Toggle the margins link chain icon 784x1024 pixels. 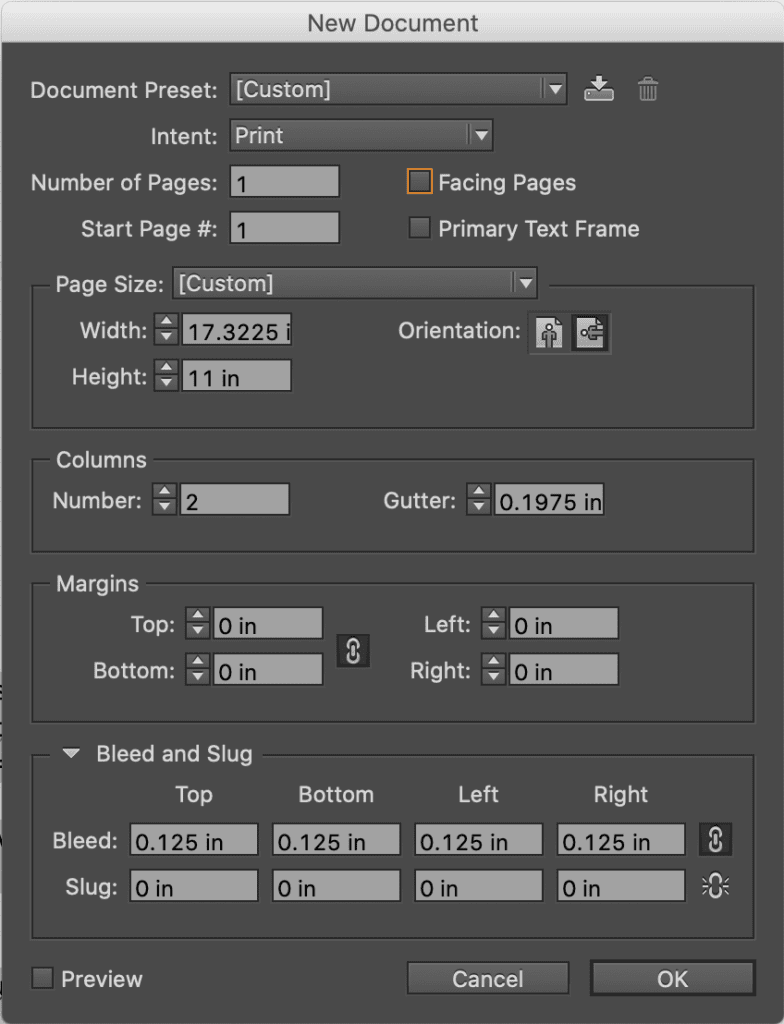[x=353, y=650]
